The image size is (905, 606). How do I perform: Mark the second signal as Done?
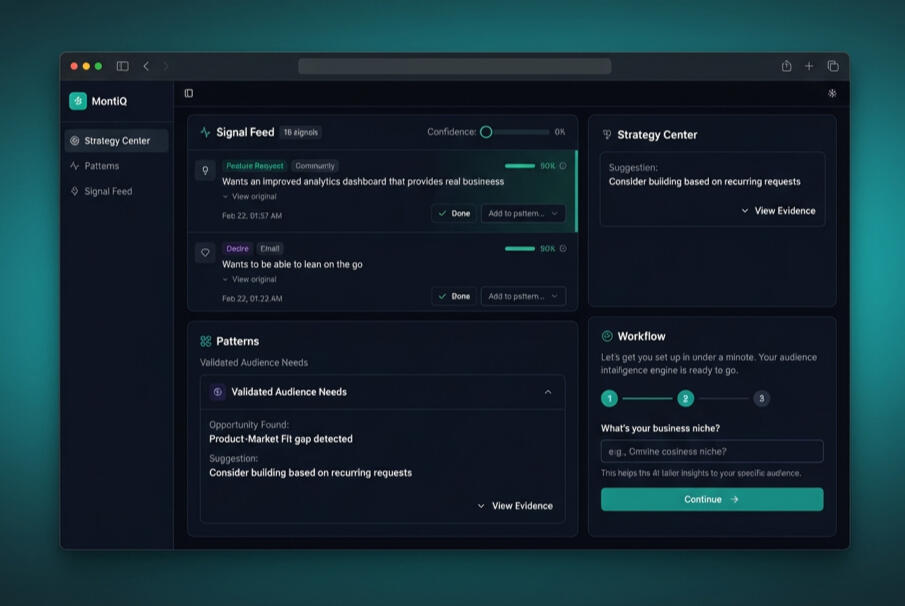point(454,296)
